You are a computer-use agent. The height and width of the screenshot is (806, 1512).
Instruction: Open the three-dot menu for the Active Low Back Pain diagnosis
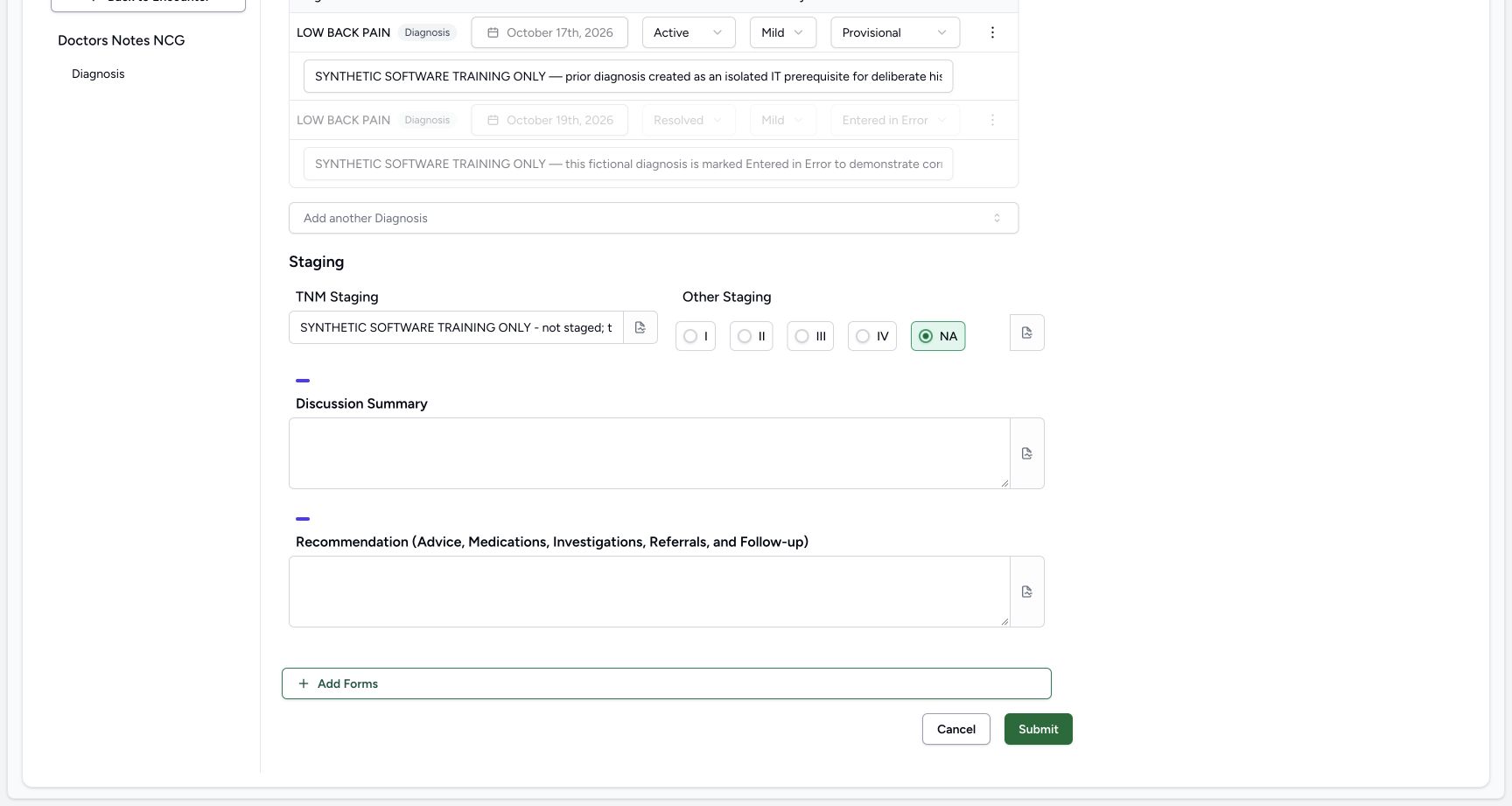992,32
